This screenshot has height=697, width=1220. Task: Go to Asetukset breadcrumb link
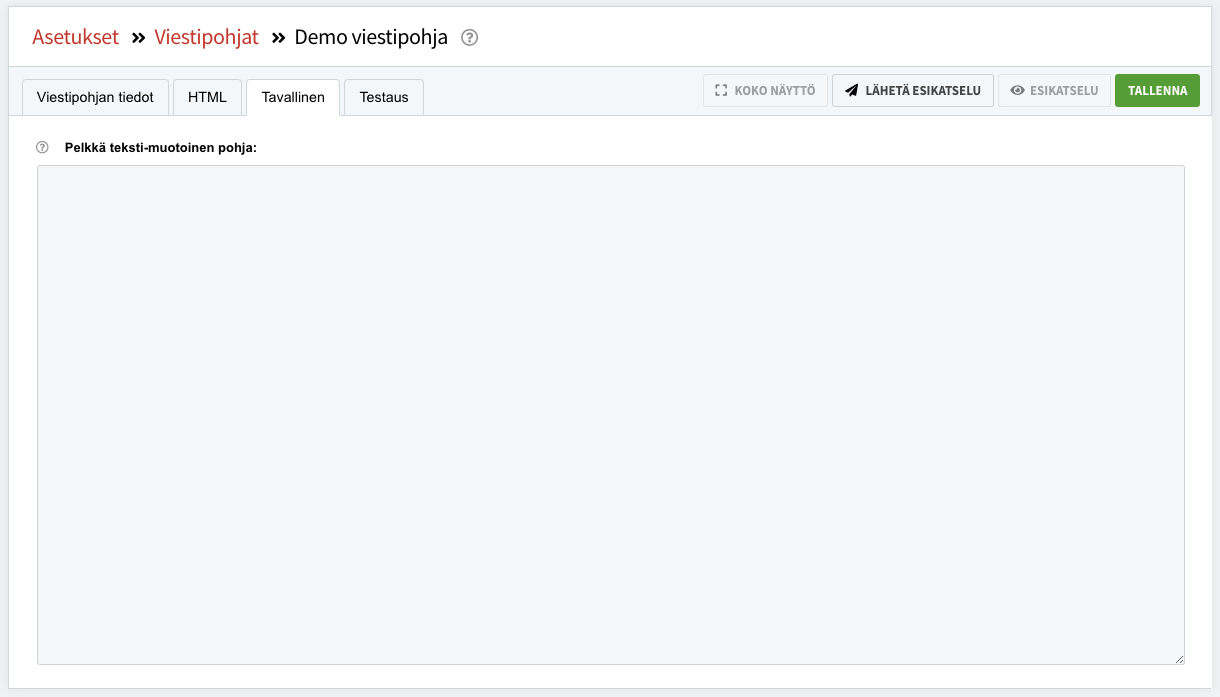(x=75, y=37)
